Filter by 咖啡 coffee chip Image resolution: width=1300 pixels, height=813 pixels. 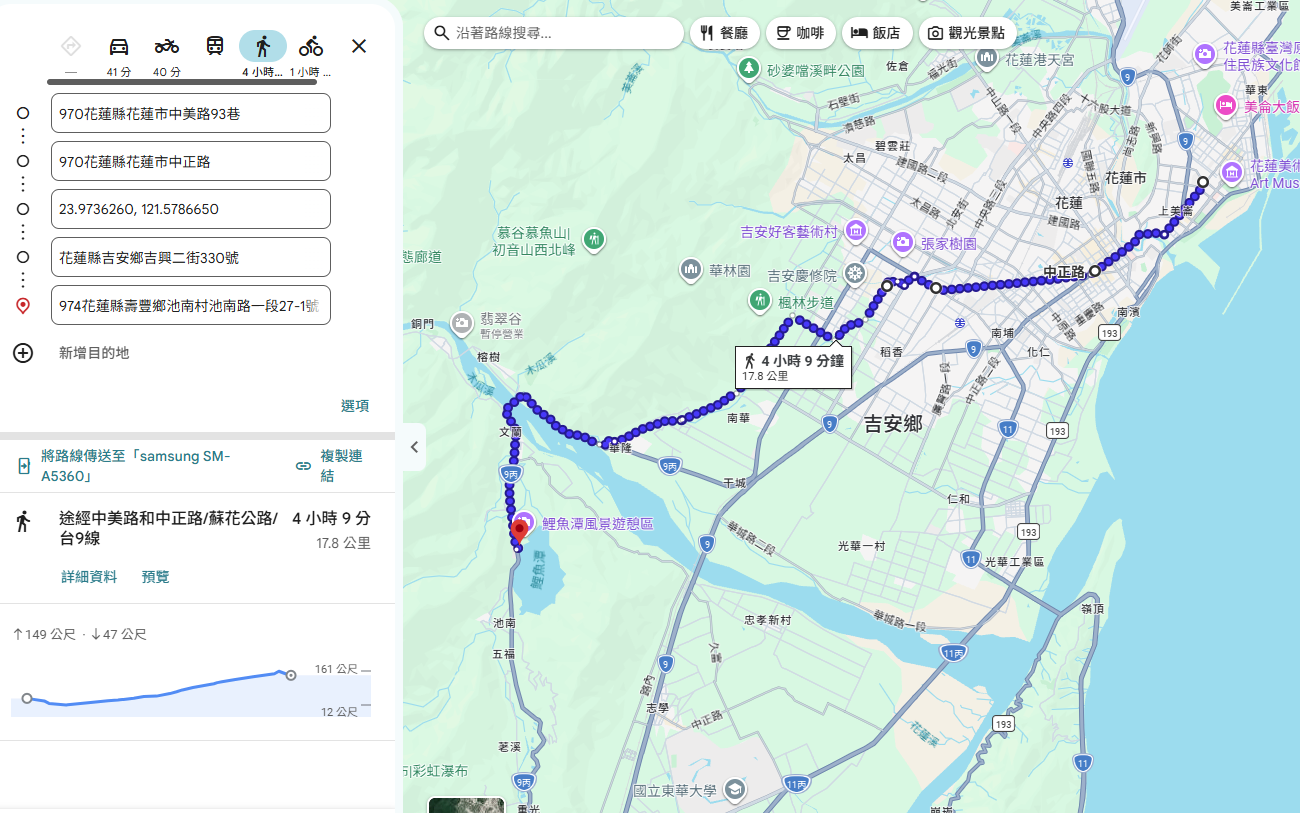(x=801, y=33)
